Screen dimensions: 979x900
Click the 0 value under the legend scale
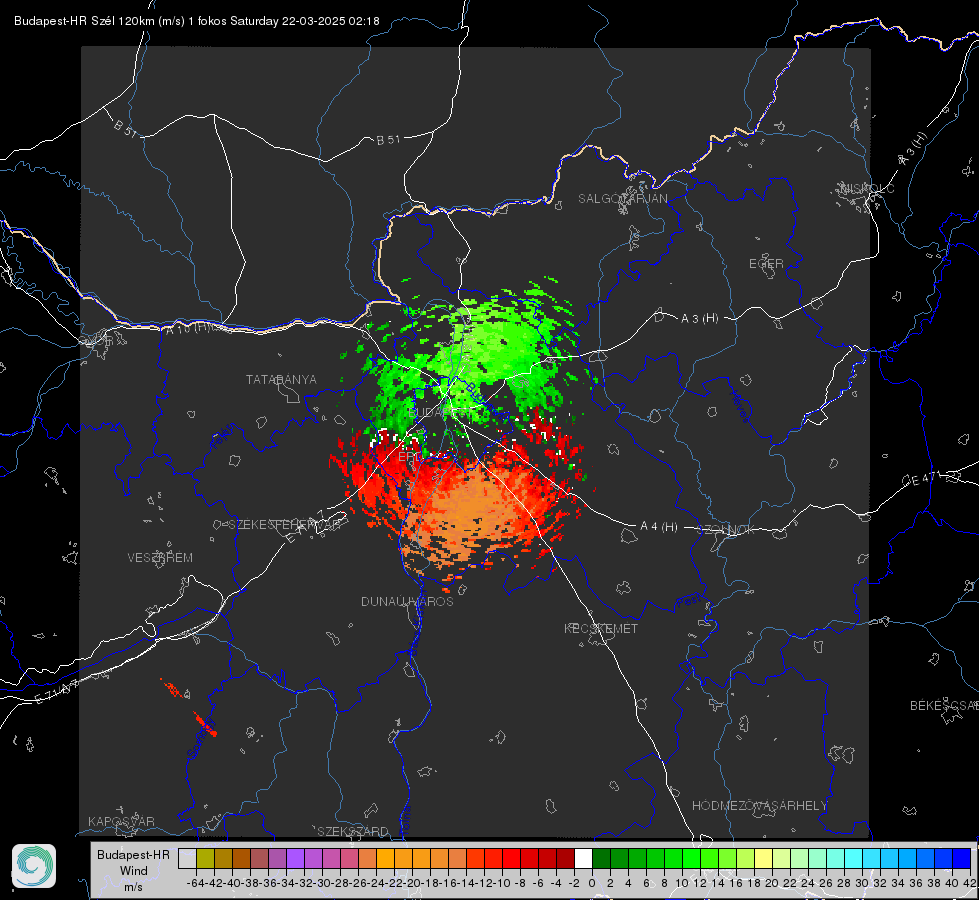(592, 883)
